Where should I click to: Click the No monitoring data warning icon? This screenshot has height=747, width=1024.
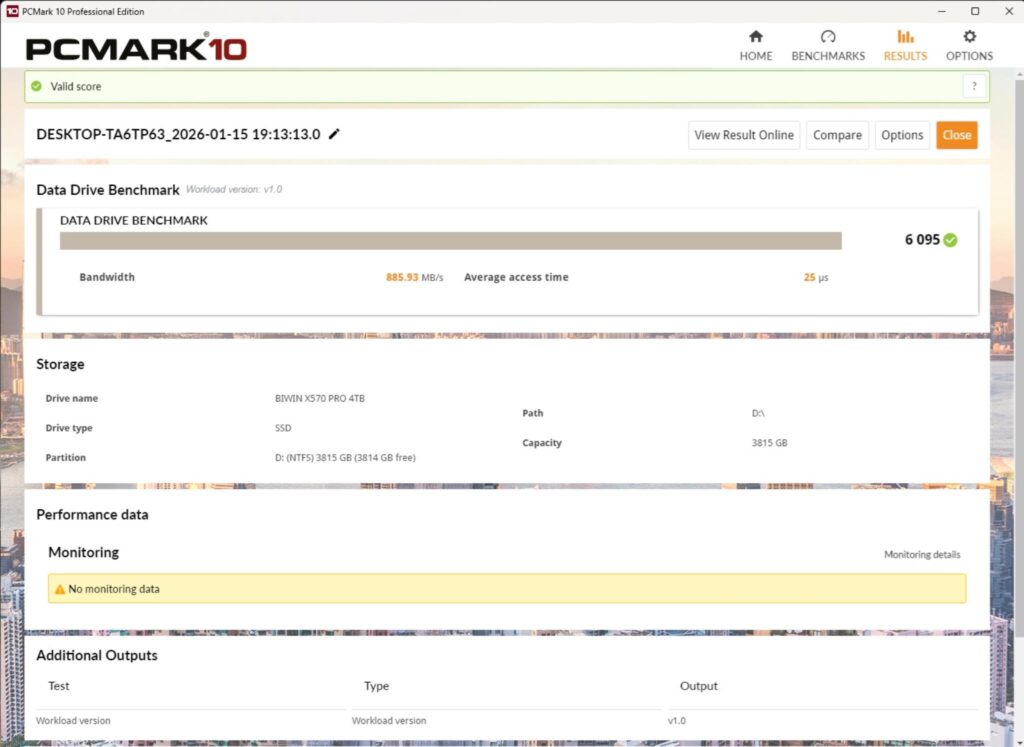click(x=59, y=589)
